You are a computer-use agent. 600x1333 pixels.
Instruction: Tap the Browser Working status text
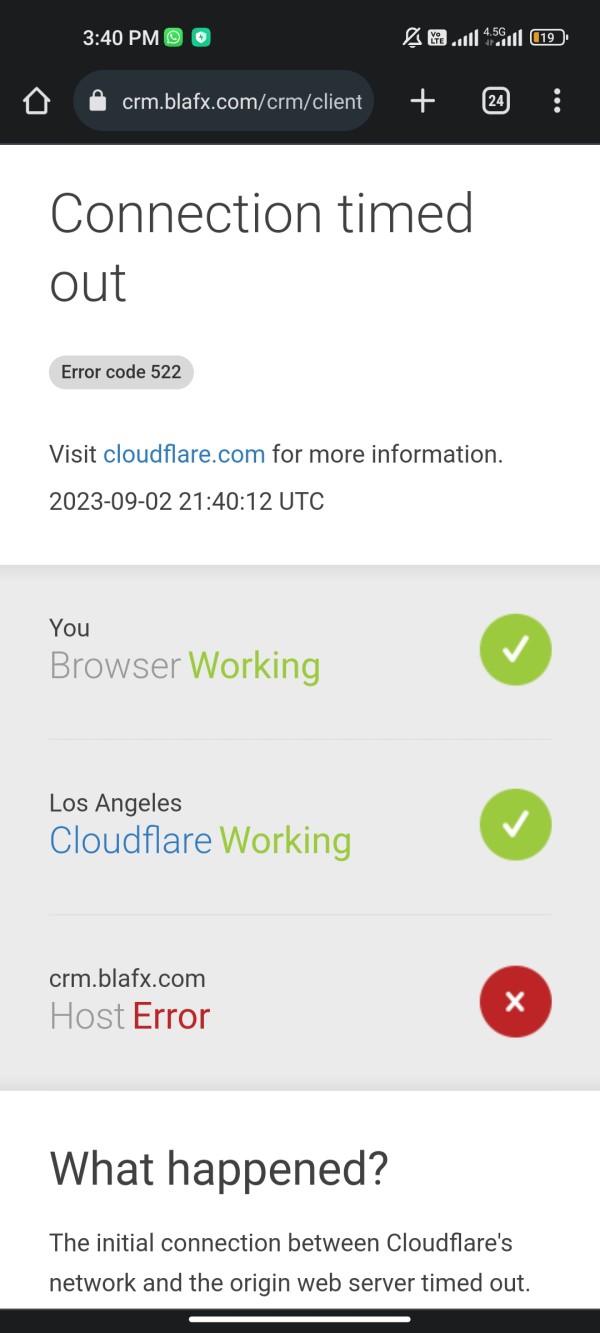coord(185,666)
